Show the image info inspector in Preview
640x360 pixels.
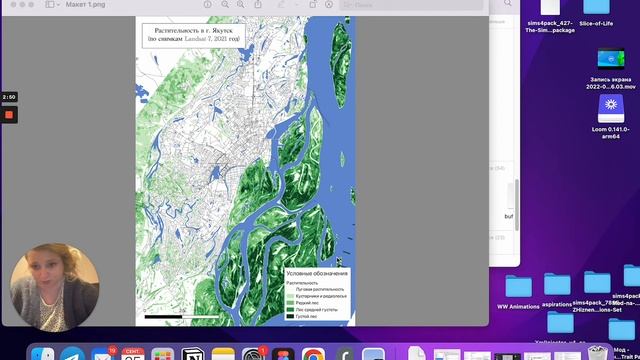pos(207,4)
